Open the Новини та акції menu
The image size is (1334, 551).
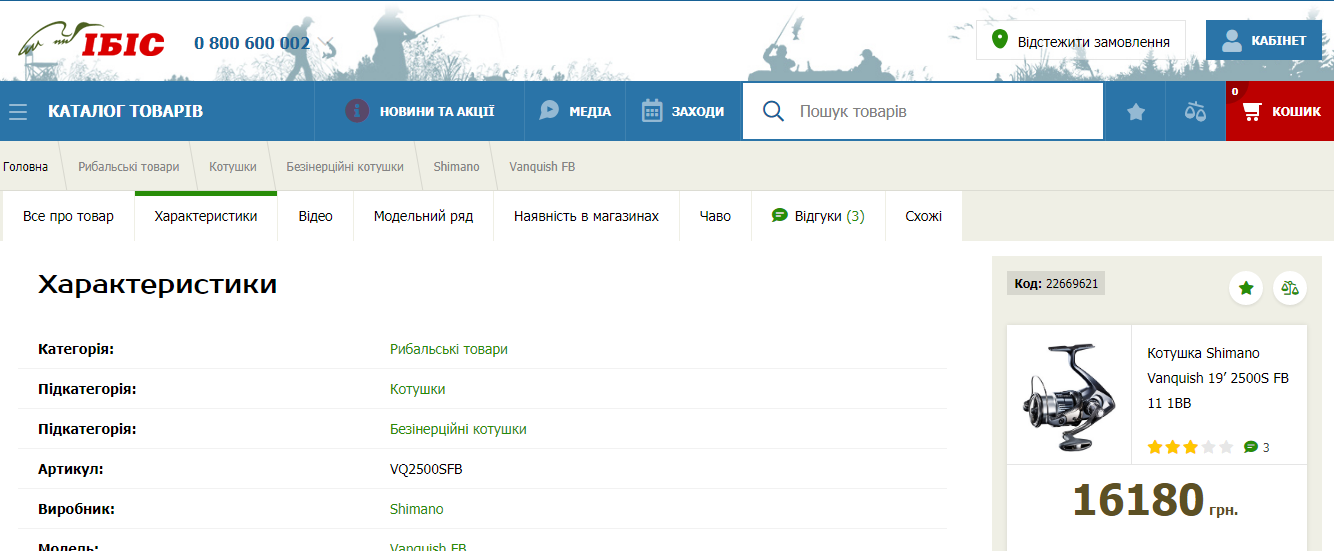point(420,111)
